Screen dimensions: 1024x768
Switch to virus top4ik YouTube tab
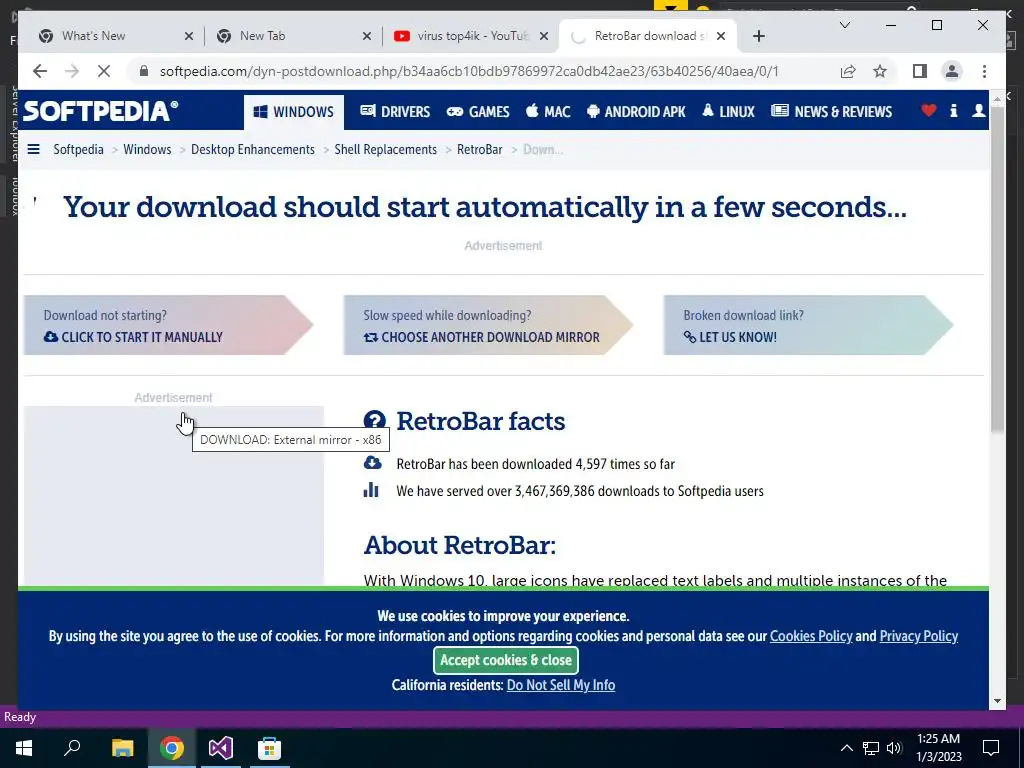pos(470,36)
